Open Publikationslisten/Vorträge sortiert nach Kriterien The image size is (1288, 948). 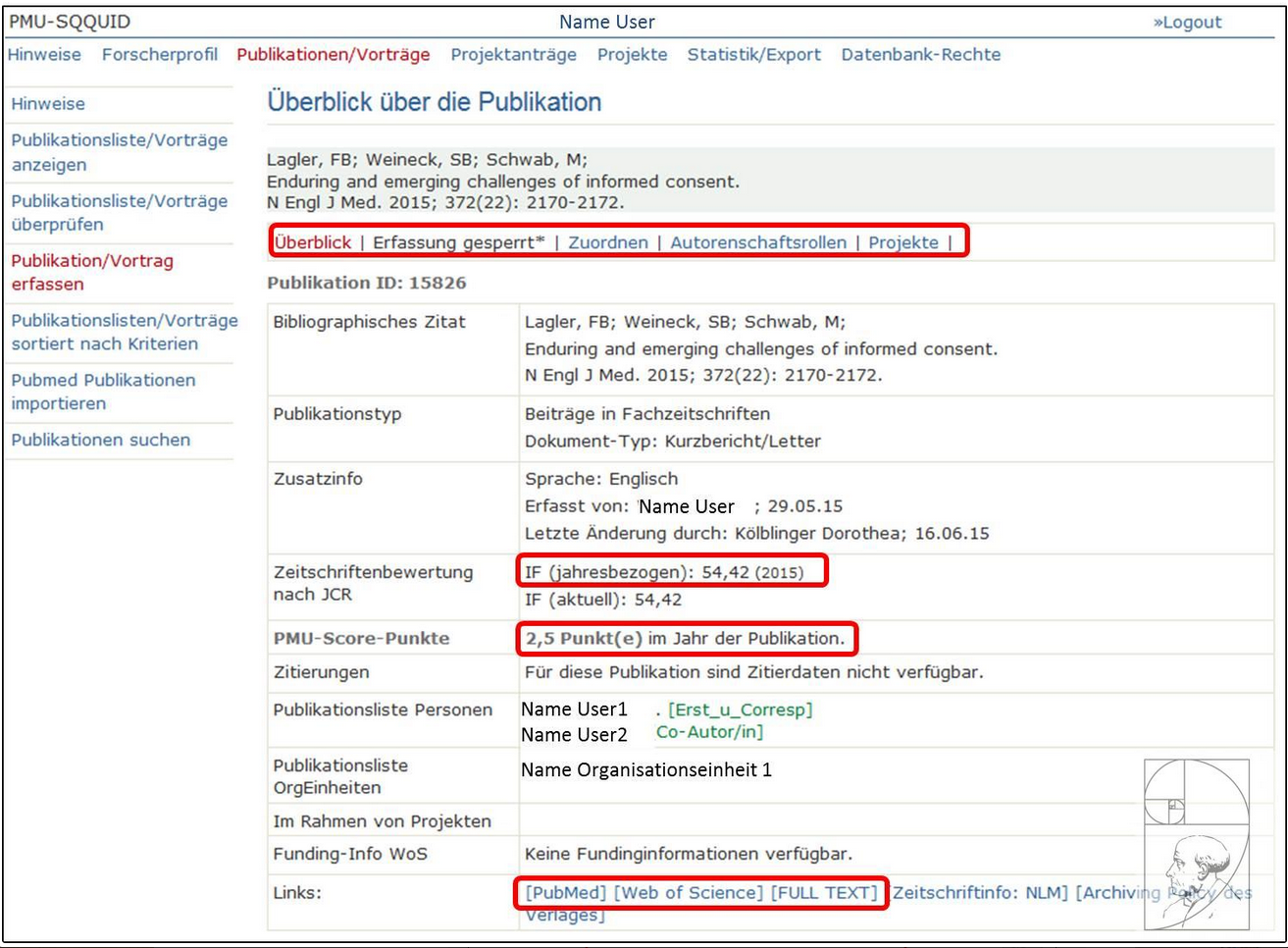point(125,332)
